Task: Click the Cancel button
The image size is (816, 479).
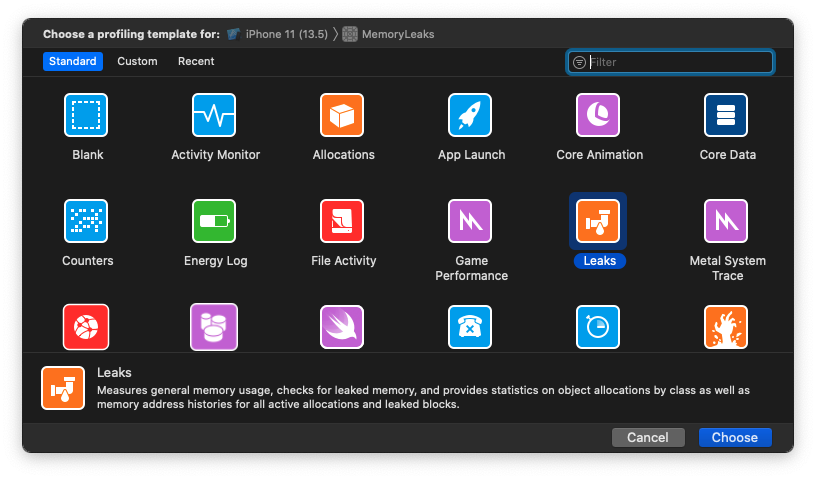Action: (648, 437)
